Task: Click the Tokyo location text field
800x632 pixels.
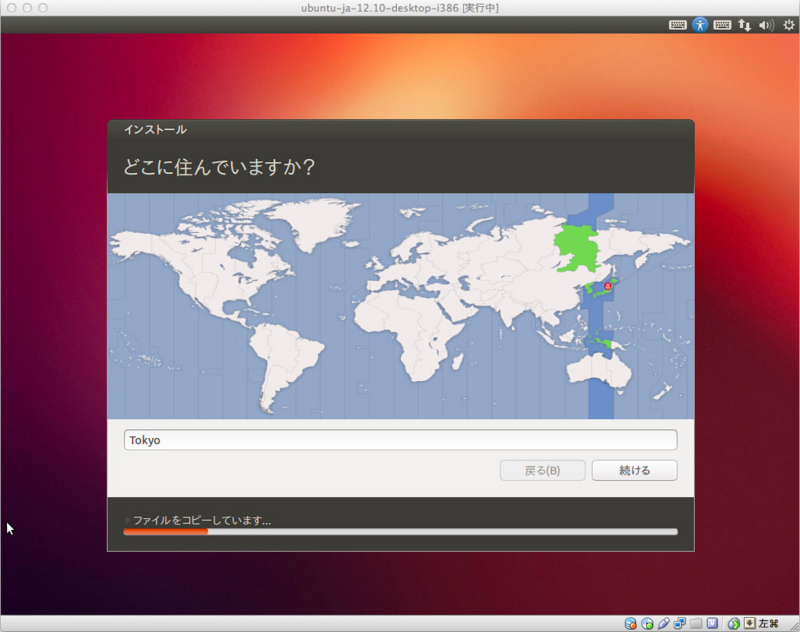Action: click(401, 440)
